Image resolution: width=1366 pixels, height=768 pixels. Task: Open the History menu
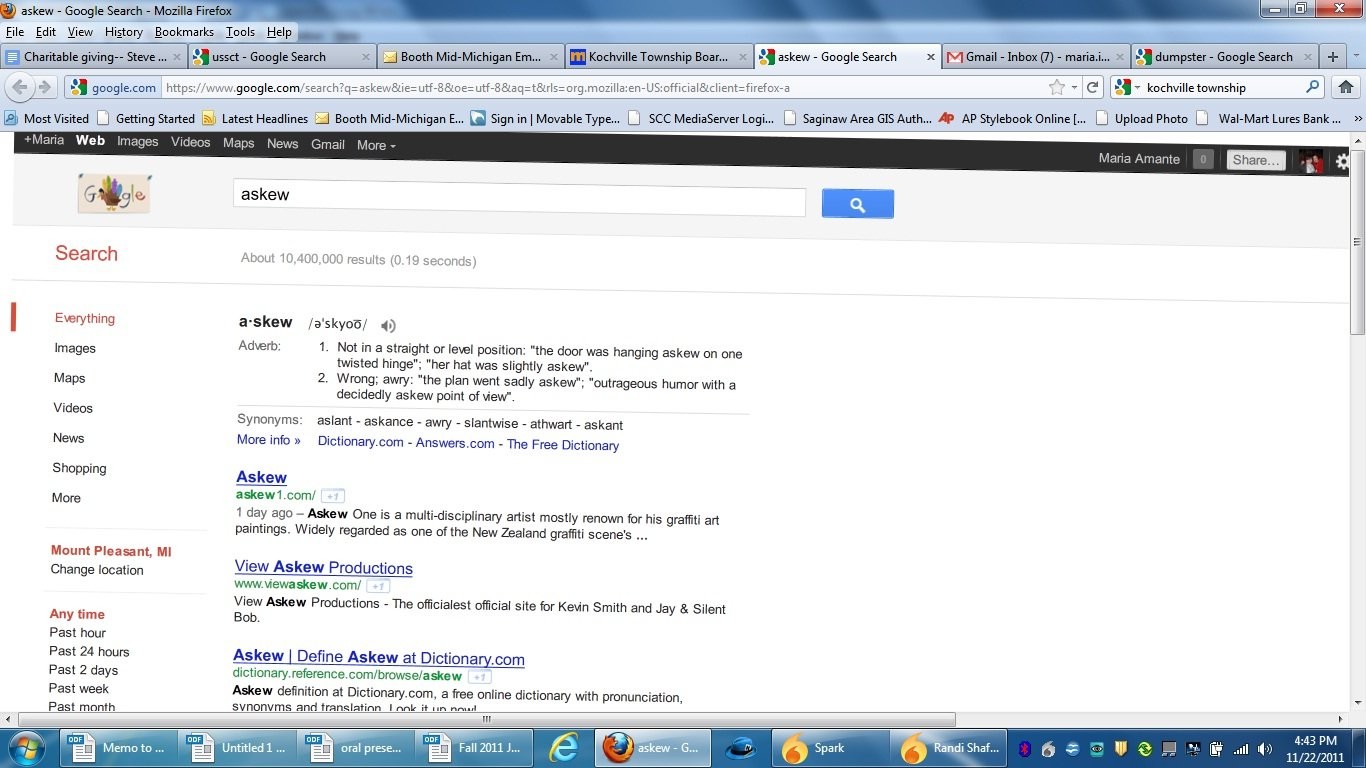tap(124, 32)
